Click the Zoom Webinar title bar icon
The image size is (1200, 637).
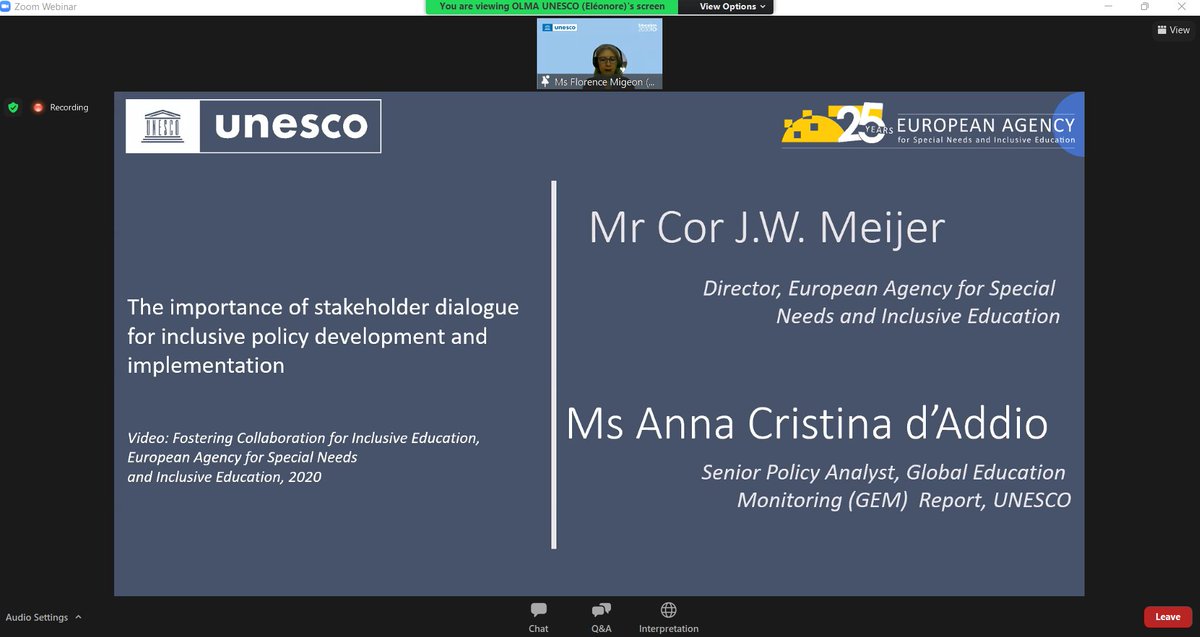point(7,7)
